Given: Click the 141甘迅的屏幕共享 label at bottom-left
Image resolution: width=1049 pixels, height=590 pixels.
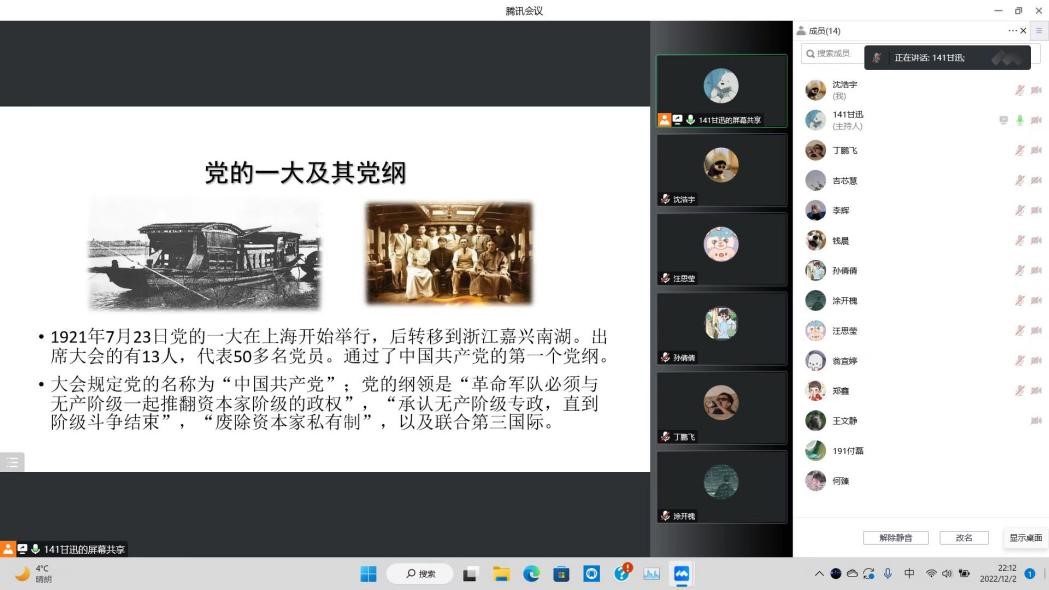Looking at the screenshot, I should click(x=84, y=549).
